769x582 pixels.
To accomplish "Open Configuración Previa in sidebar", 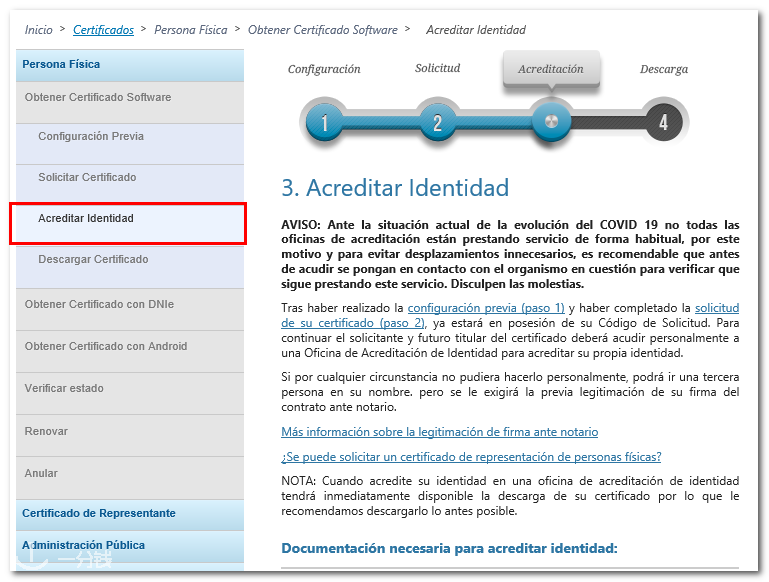I will [x=130, y=144].
